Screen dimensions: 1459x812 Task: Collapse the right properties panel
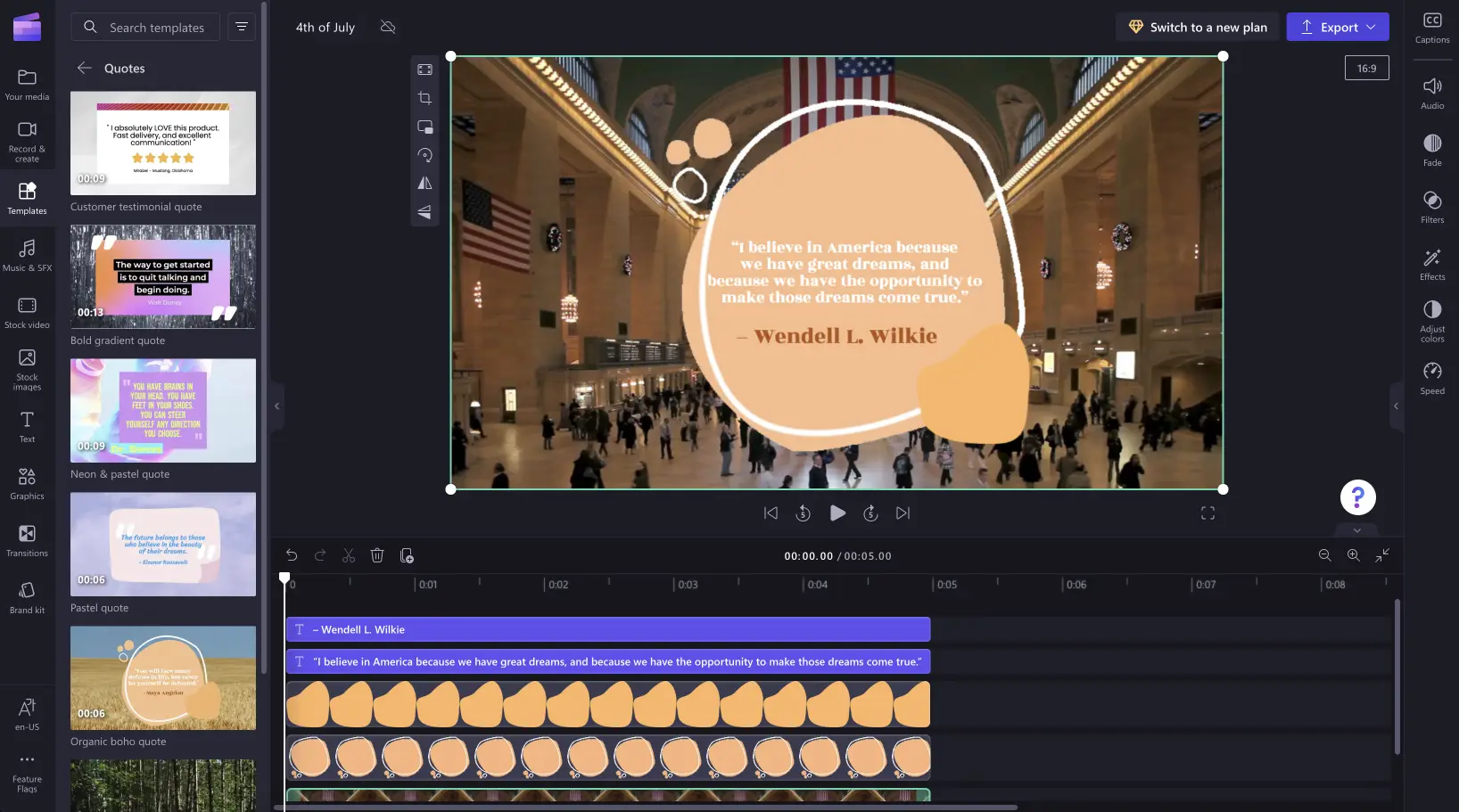[x=1396, y=406]
